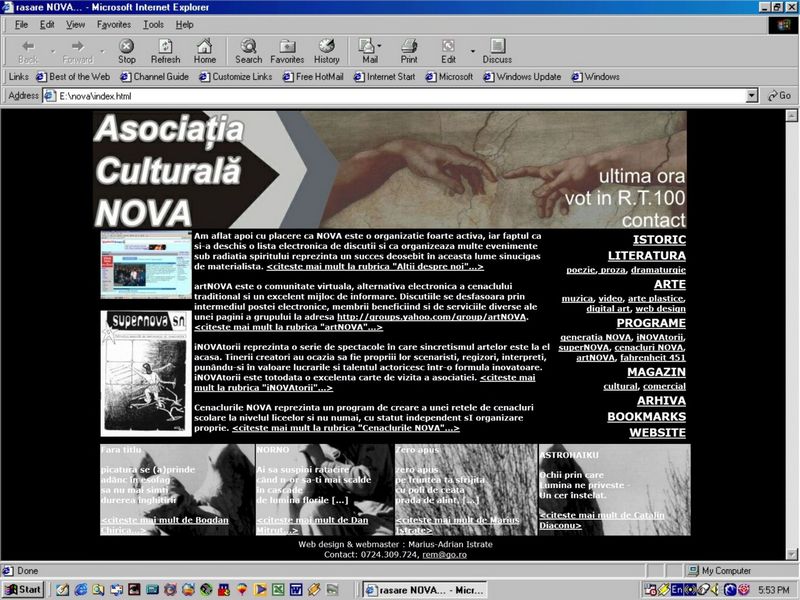
Task: Go to the Home page icon
Action: coord(204,51)
